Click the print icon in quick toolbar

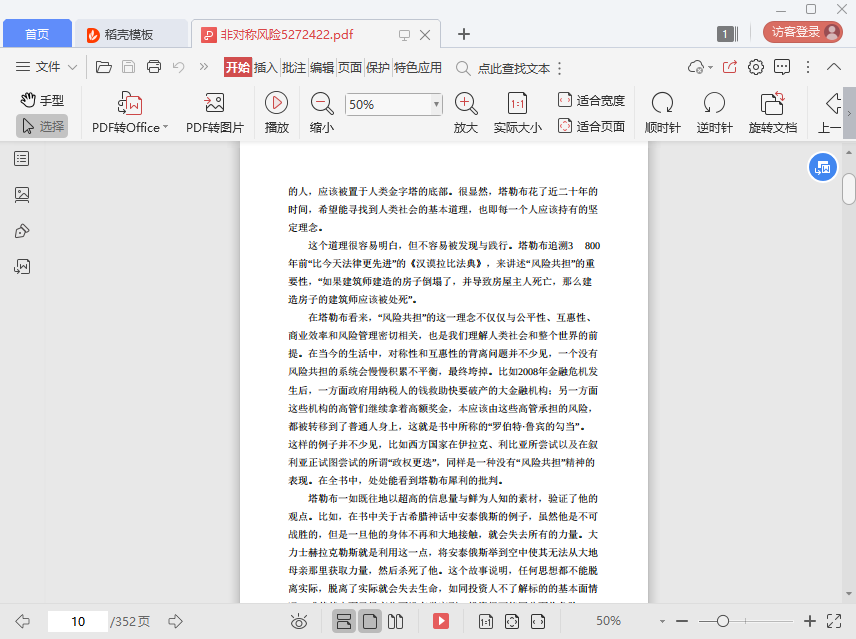[154, 67]
